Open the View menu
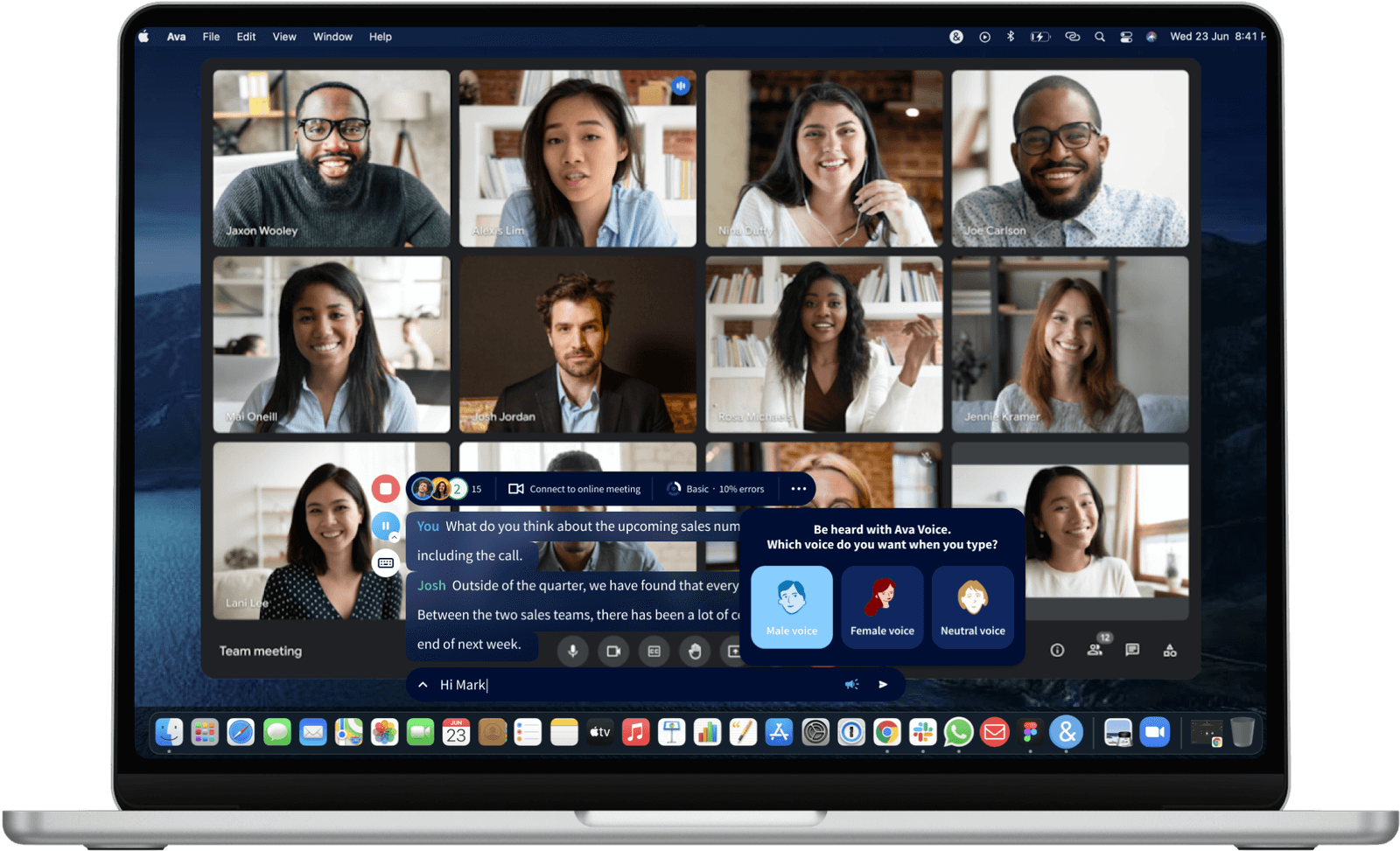The image size is (1400, 851). [x=284, y=37]
